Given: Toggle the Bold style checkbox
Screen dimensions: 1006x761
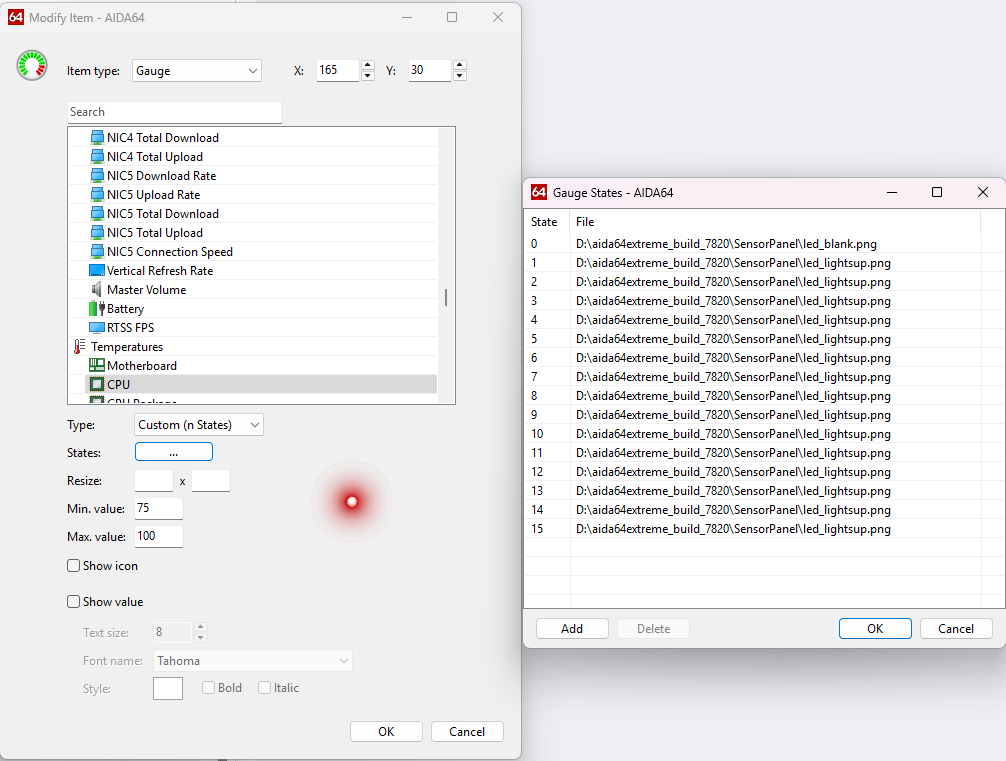Looking at the screenshot, I should [209, 687].
